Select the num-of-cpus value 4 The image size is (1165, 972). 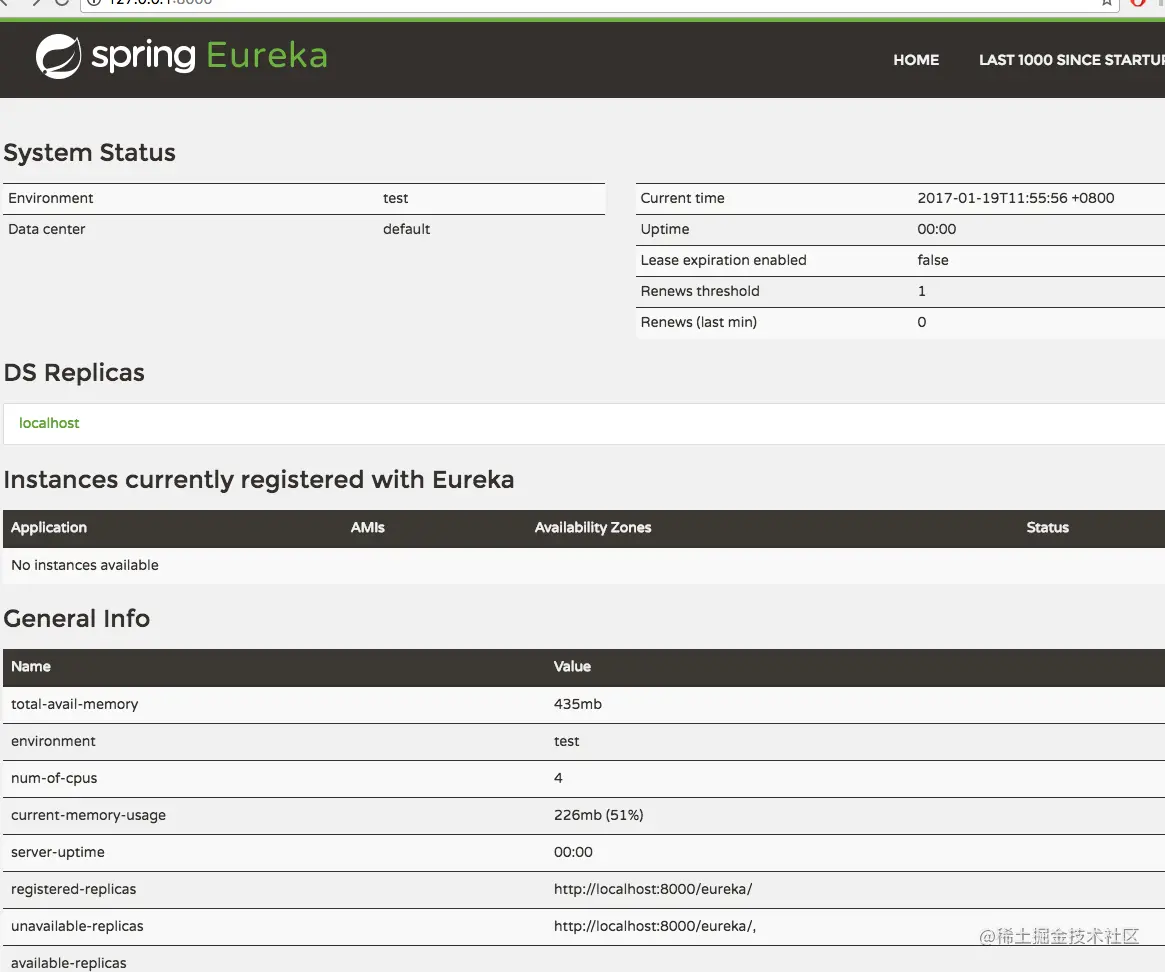[x=558, y=778]
